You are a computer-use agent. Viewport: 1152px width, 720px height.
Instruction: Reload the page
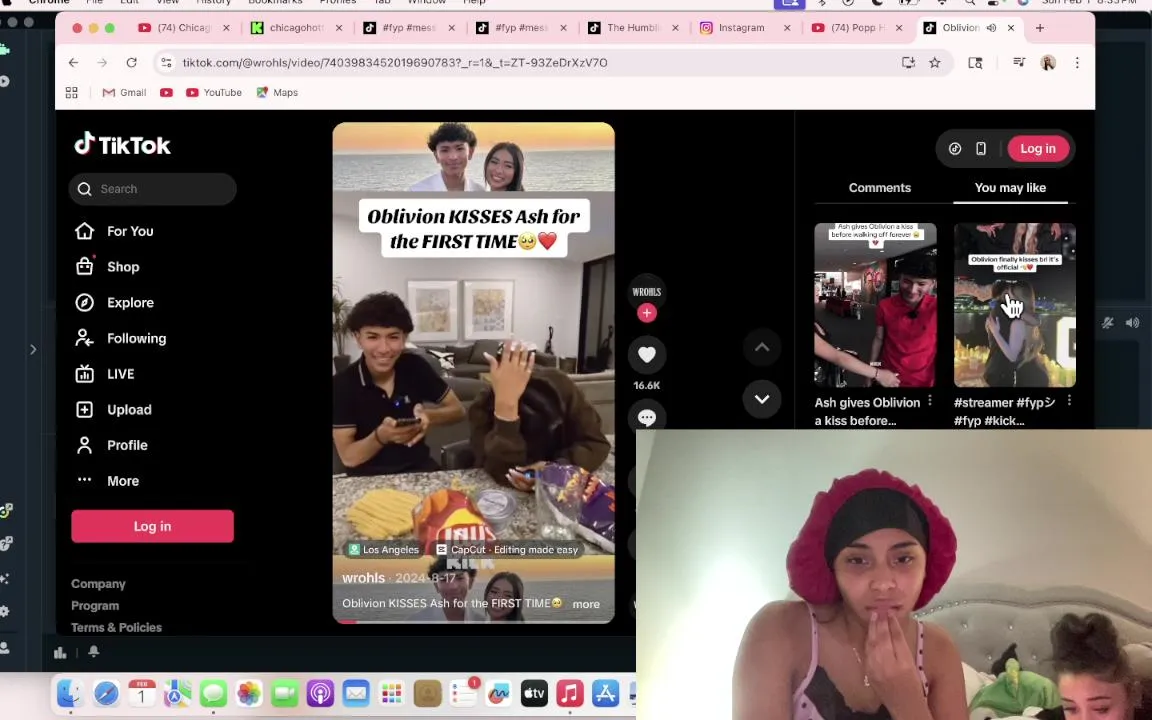click(x=132, y=62)
